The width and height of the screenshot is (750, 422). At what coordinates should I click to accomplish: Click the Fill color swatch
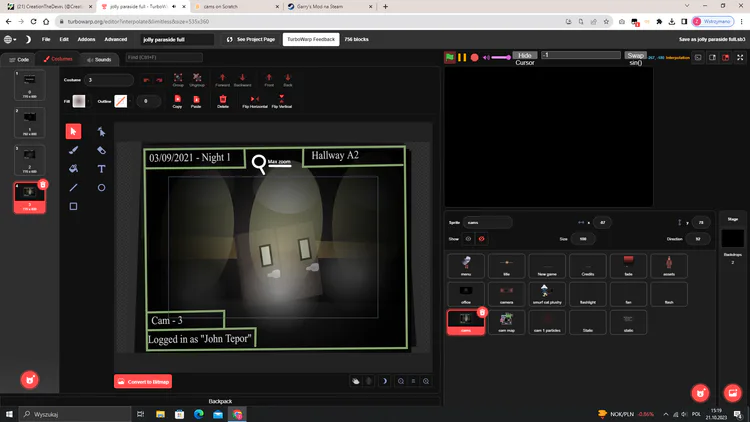(79, 101)
